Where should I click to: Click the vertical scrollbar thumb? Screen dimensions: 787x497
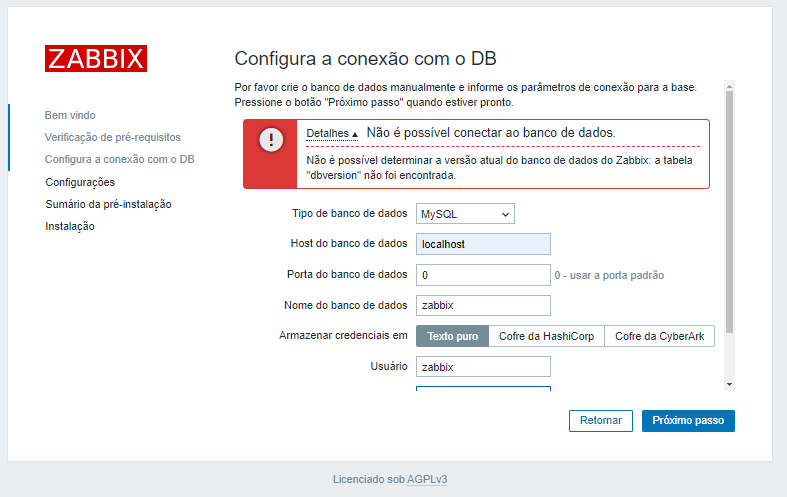pyautogui.click(x=729, y=212)
